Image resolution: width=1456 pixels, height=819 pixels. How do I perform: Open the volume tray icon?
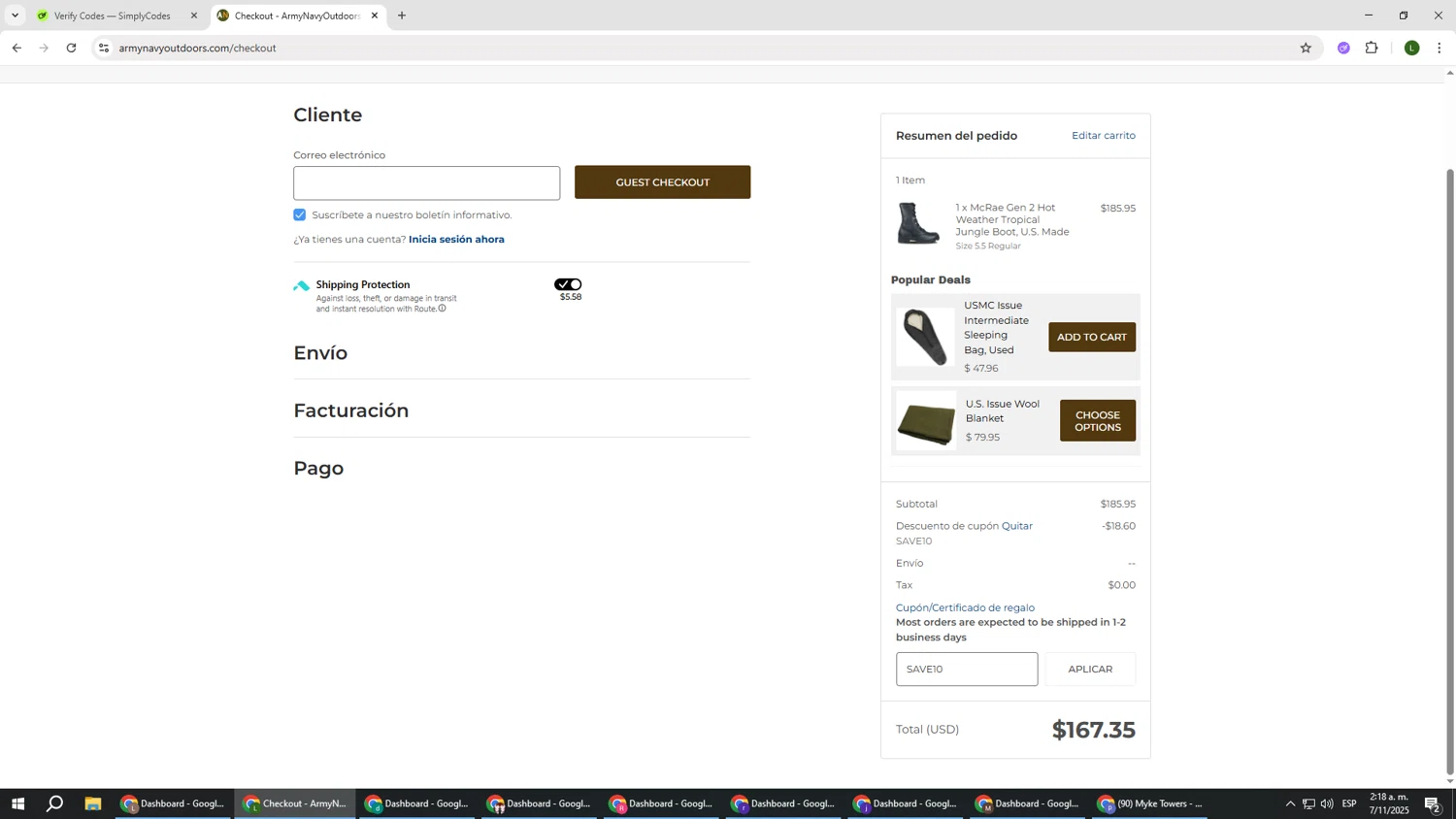[x=1327, y=803]
